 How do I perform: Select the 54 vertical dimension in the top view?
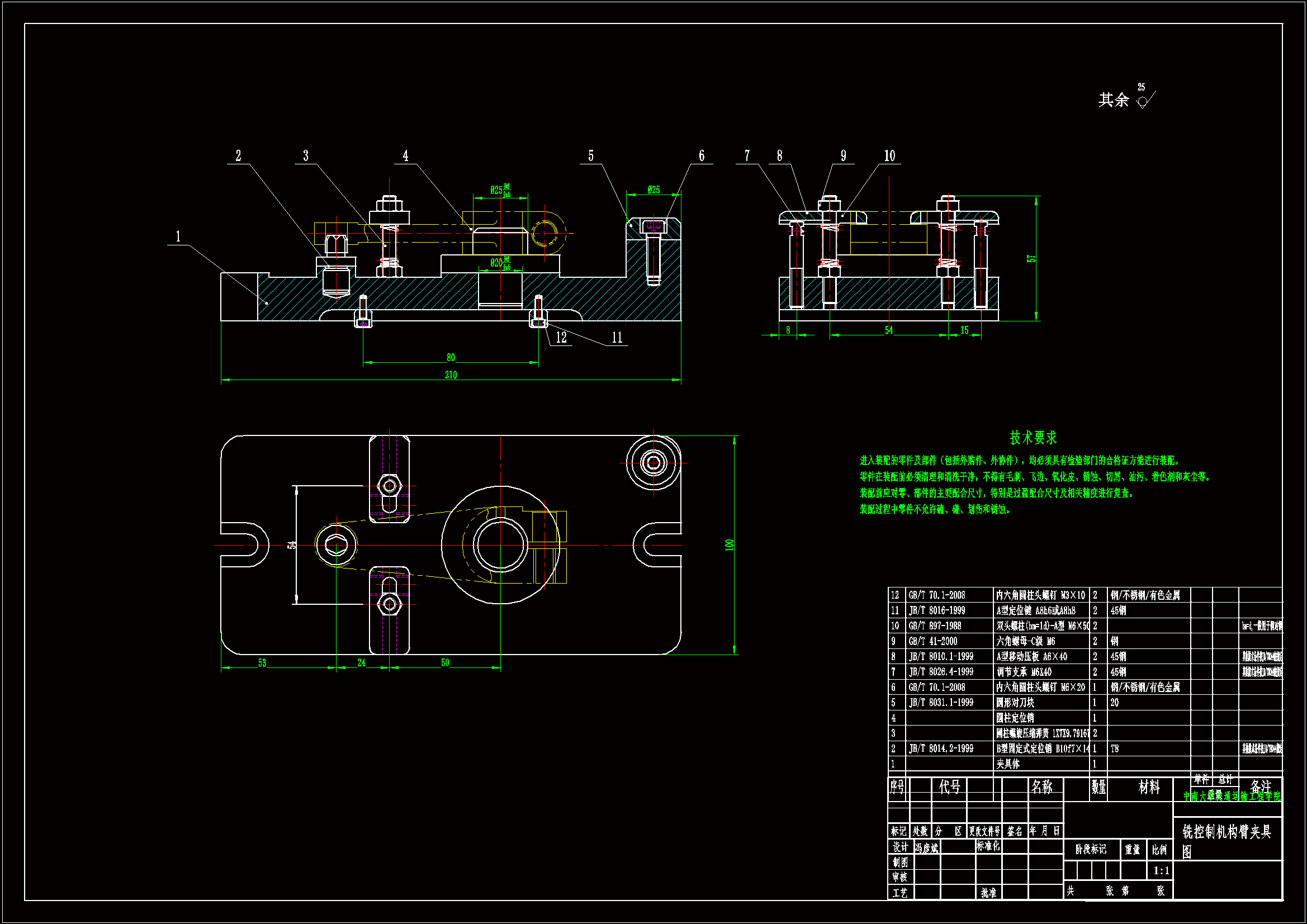(292, 544)
